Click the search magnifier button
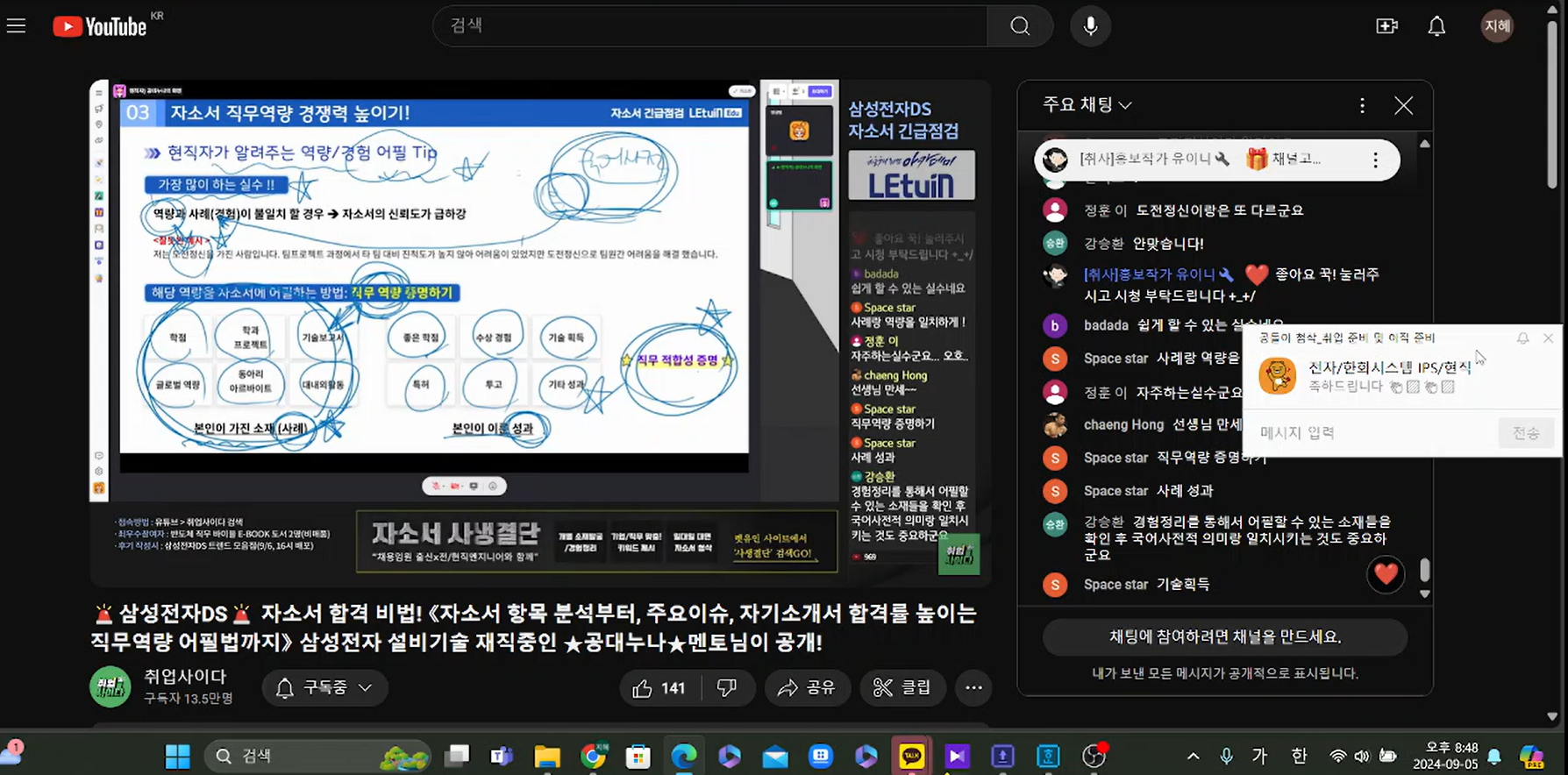Viewport: 1568px width, 775px height. point(1020,25)
